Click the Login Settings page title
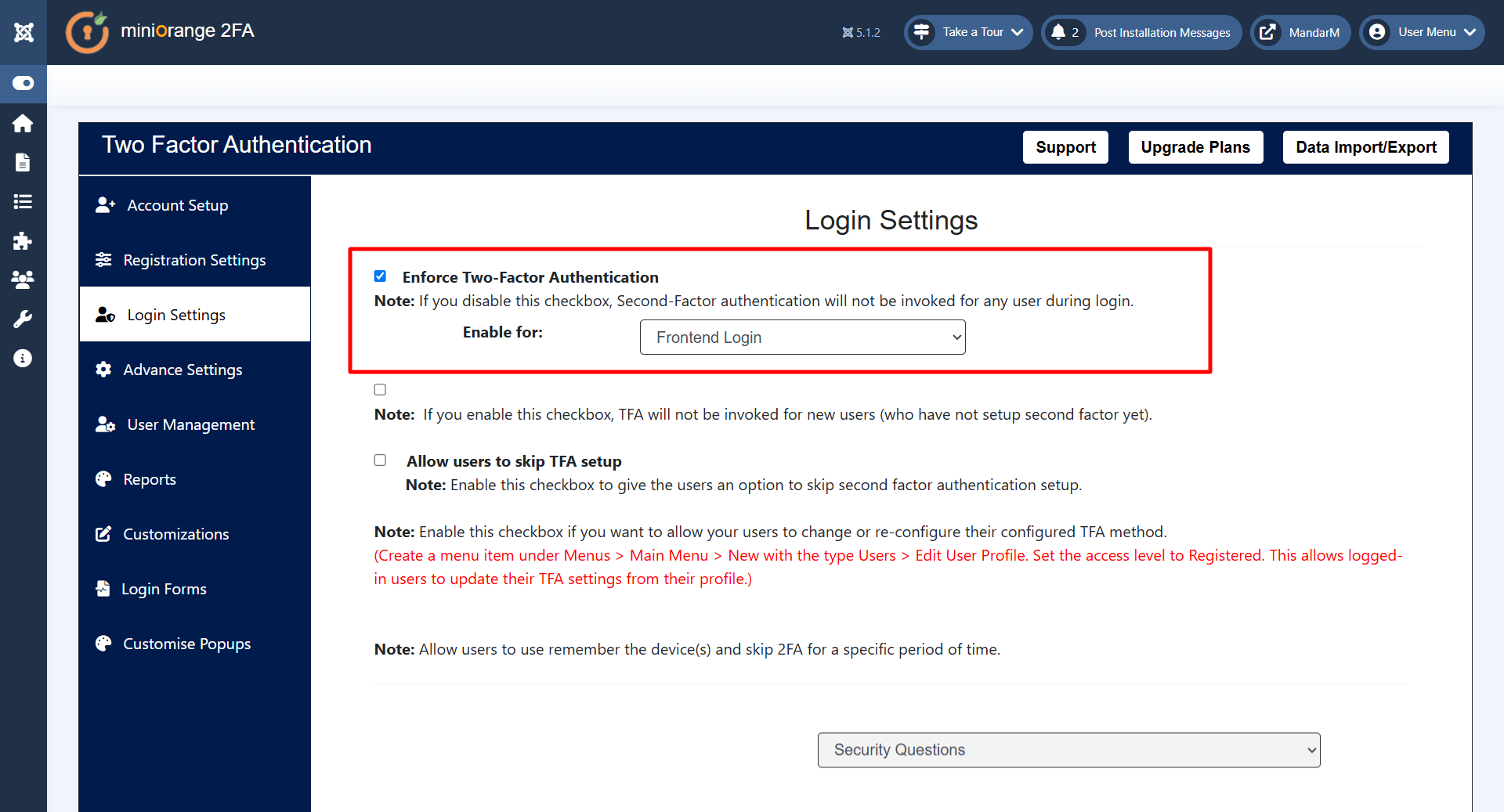1504x812 pixels. (x=891, y=221)
